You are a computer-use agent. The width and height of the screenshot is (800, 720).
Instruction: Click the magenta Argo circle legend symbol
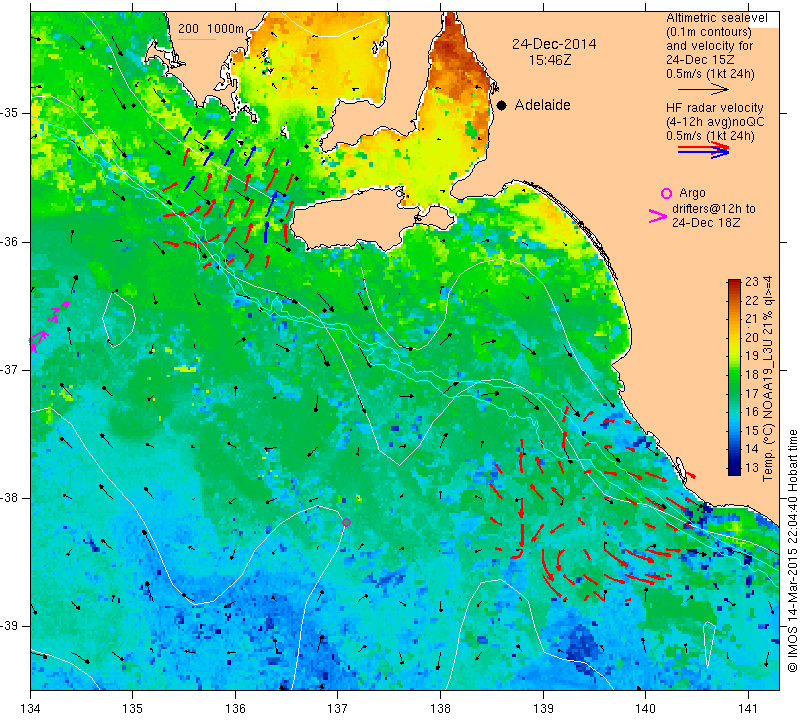(x=666, y=193)
